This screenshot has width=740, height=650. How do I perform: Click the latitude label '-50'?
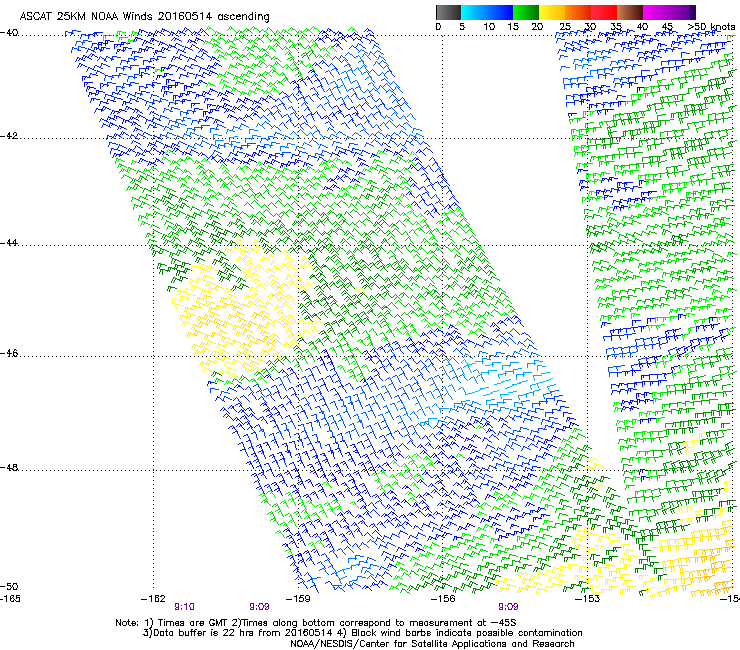point(9,586)
